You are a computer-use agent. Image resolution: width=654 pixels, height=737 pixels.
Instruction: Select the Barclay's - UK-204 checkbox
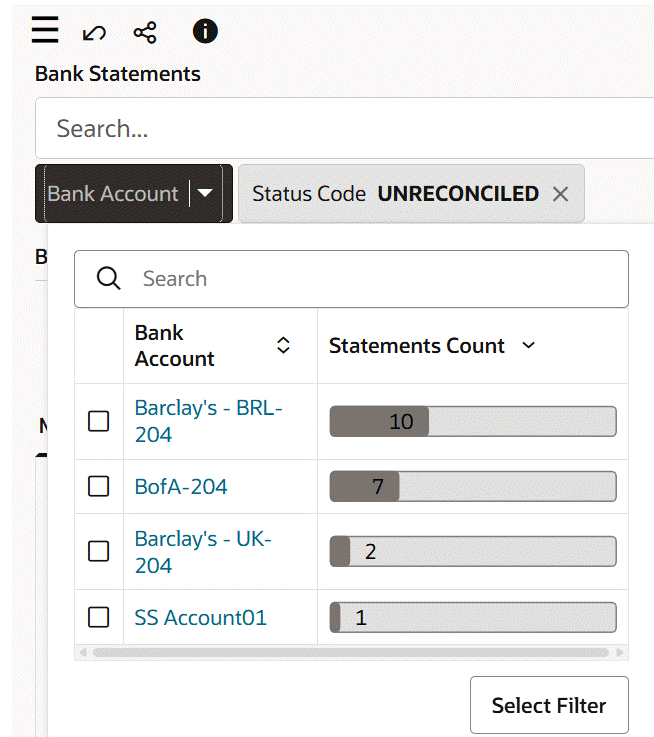99,552
